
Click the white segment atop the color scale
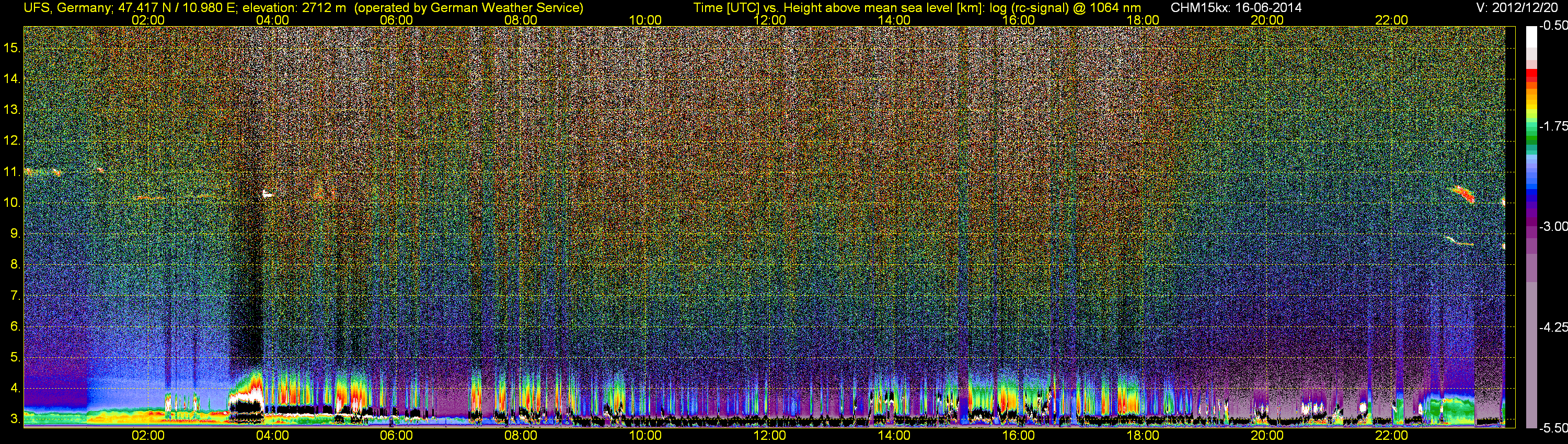[x=1531, y=37]
